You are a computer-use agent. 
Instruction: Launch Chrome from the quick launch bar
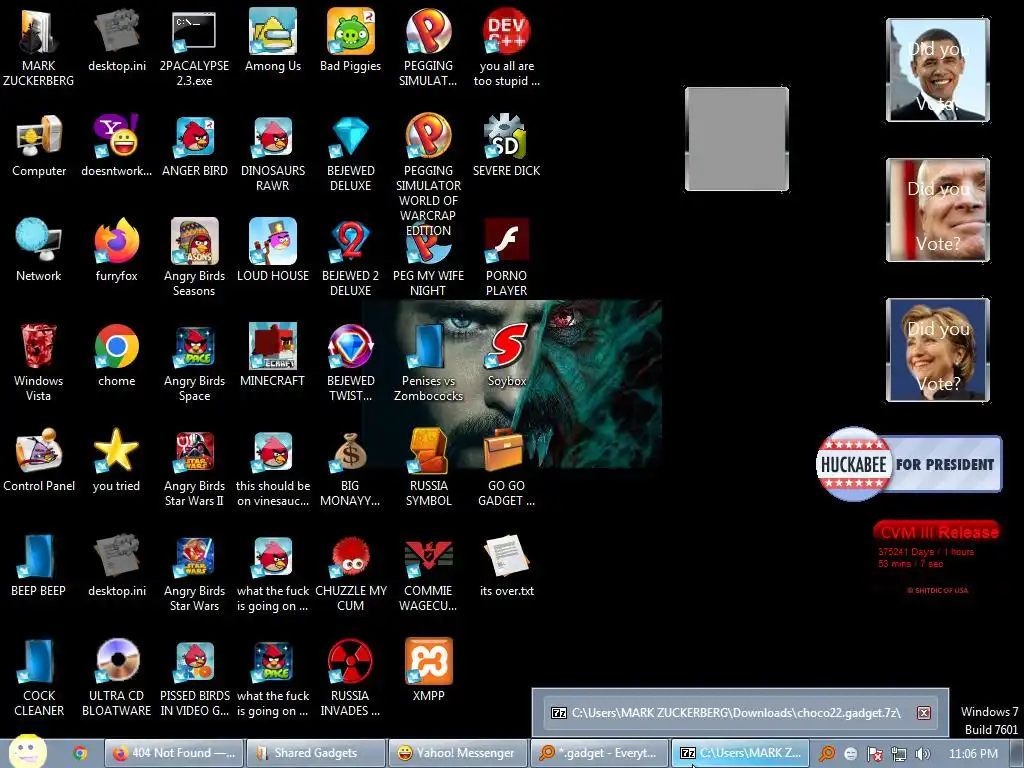tap(80, 753)
